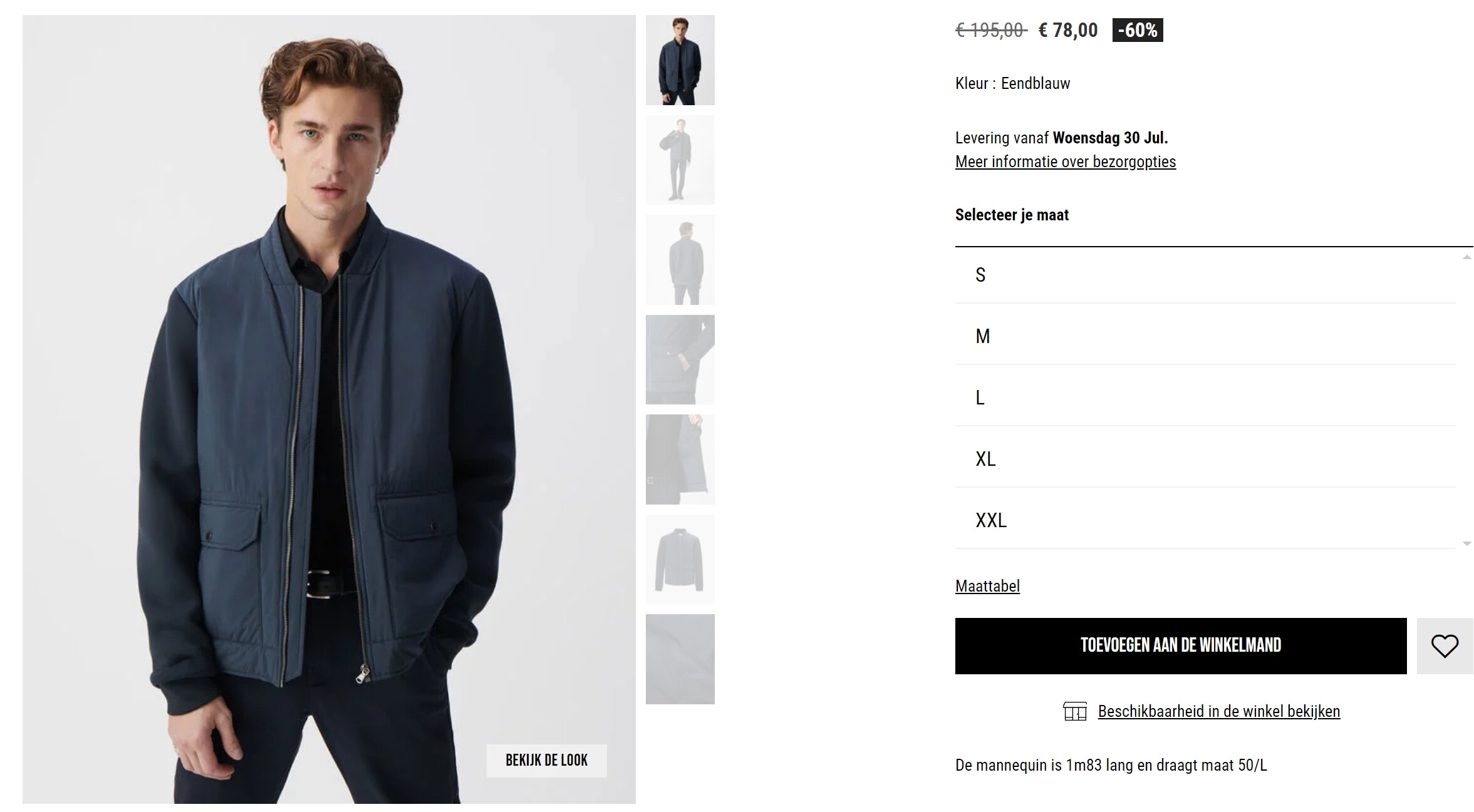Viewport: 1474px width, 812px height.
Task: Open the pocket close-up thumbnail
Action: click(680, 359)
